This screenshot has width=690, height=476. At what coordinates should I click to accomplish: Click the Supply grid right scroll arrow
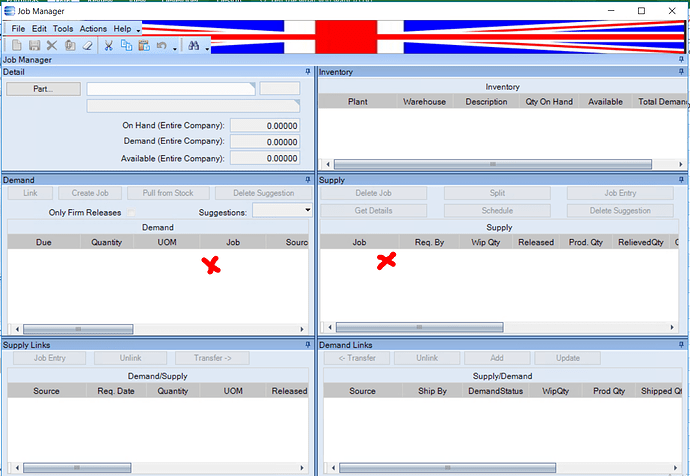tap(672, 327)
